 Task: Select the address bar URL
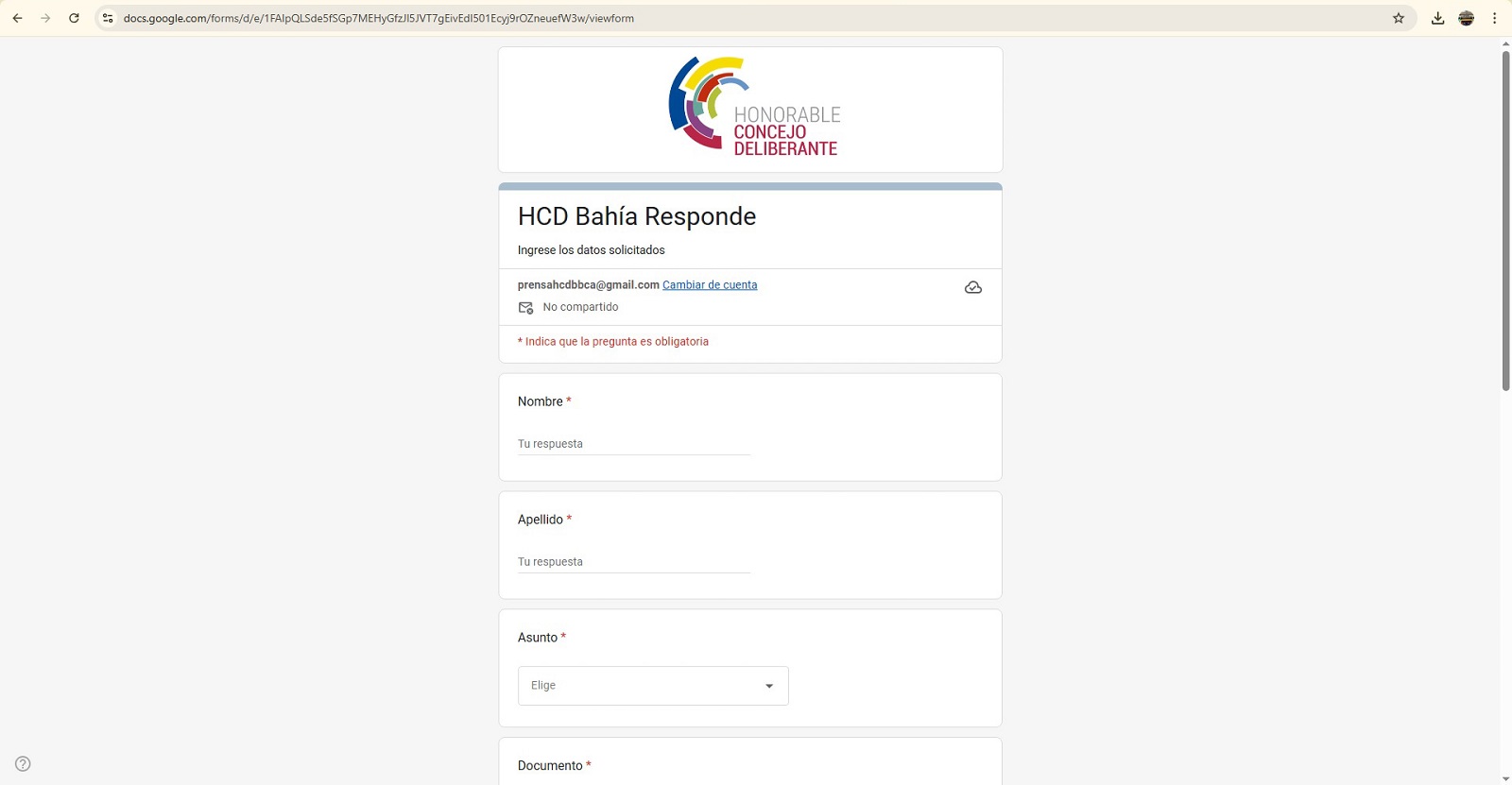[x=378, y=18]
